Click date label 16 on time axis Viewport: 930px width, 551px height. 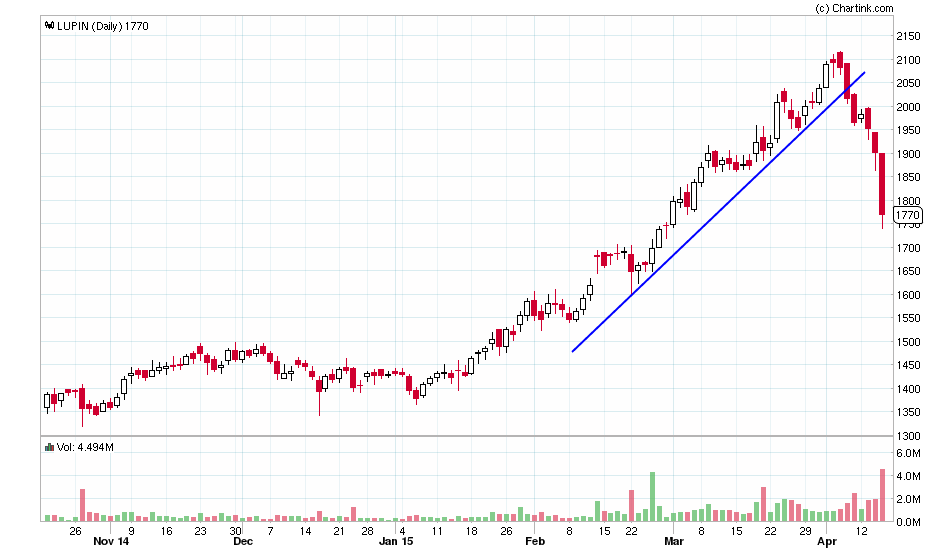click(x=167, y=531)
